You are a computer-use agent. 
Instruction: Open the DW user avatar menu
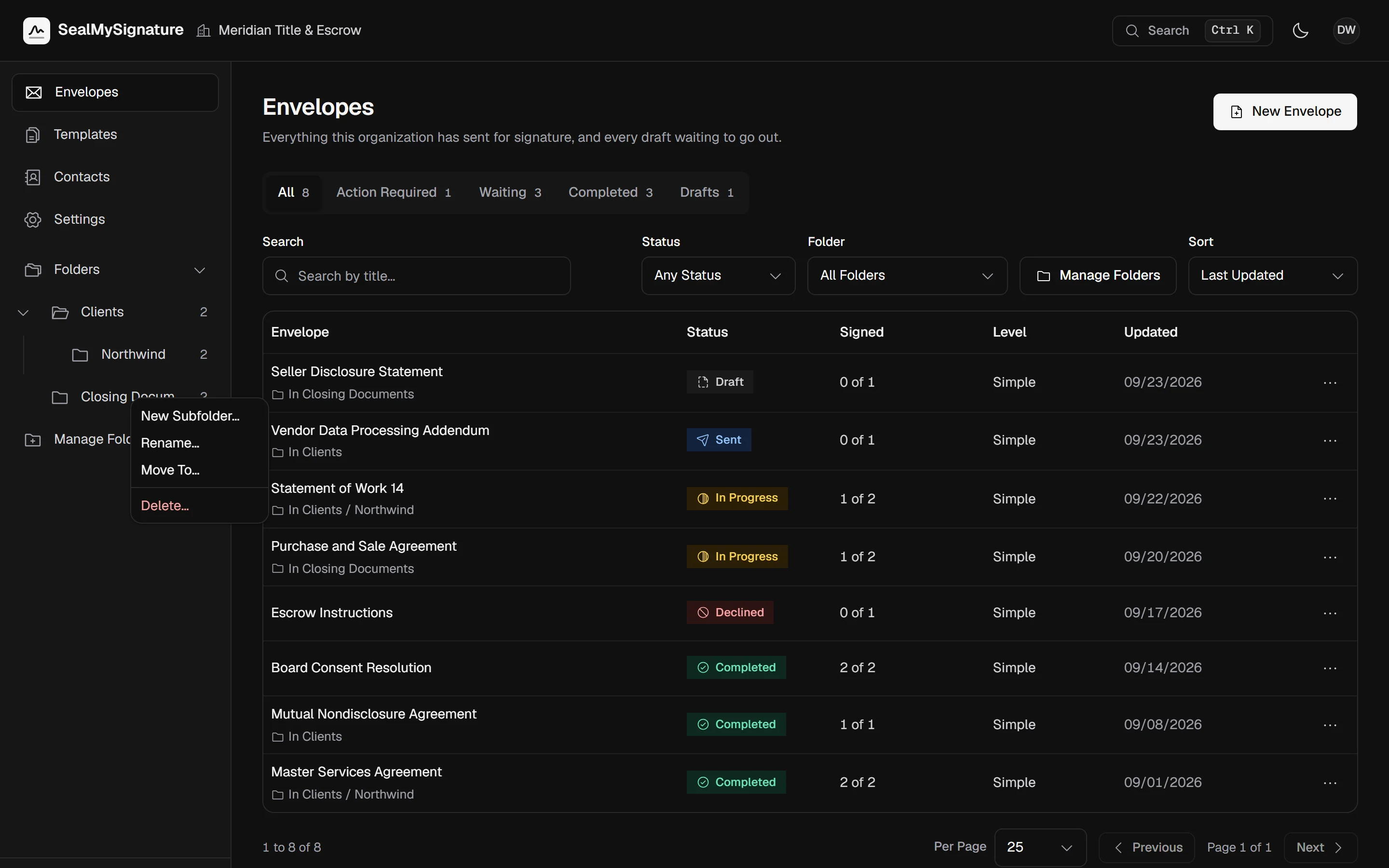[x=1346, y=30]
